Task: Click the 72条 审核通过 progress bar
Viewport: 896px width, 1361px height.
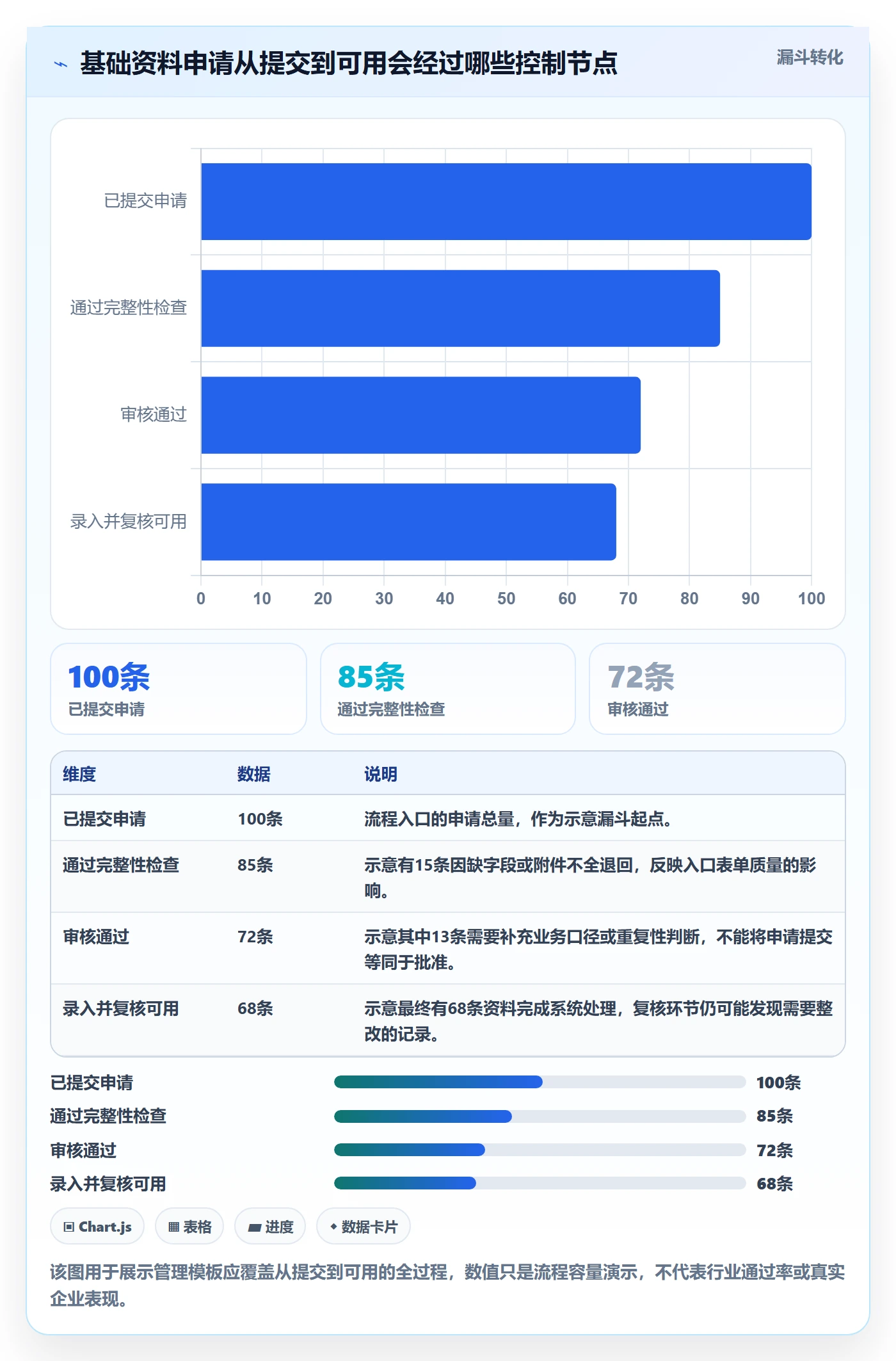Action: [540, 1150]
